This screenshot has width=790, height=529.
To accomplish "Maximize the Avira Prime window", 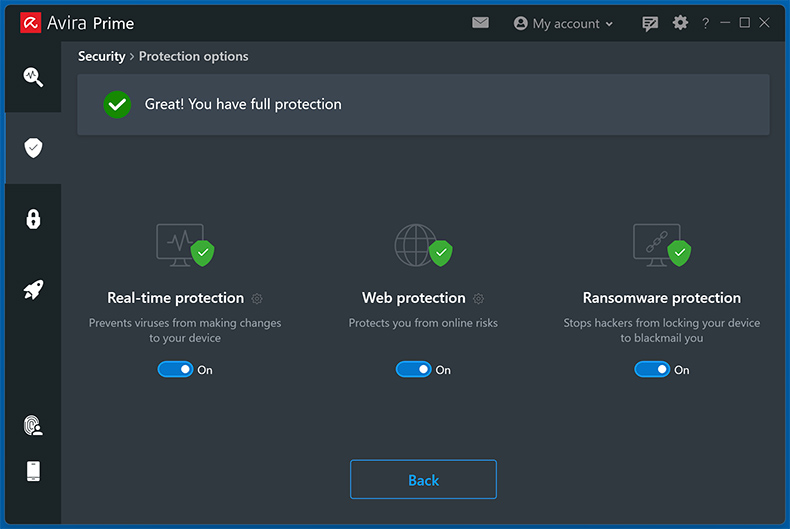I will (745, 23).
